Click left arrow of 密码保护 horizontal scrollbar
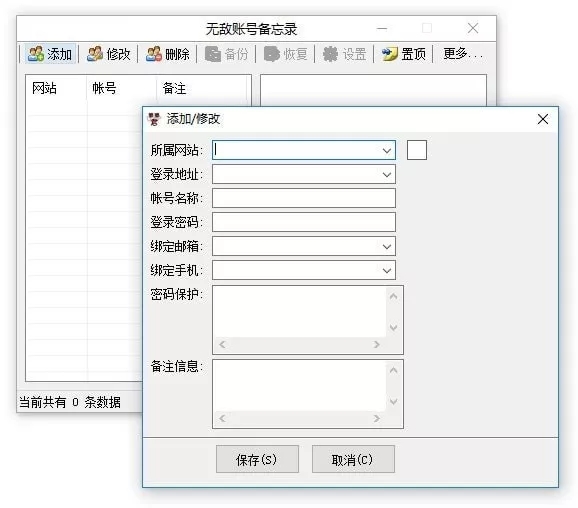The height and width of the screenshot is (508, 578). tap(222, 344)
